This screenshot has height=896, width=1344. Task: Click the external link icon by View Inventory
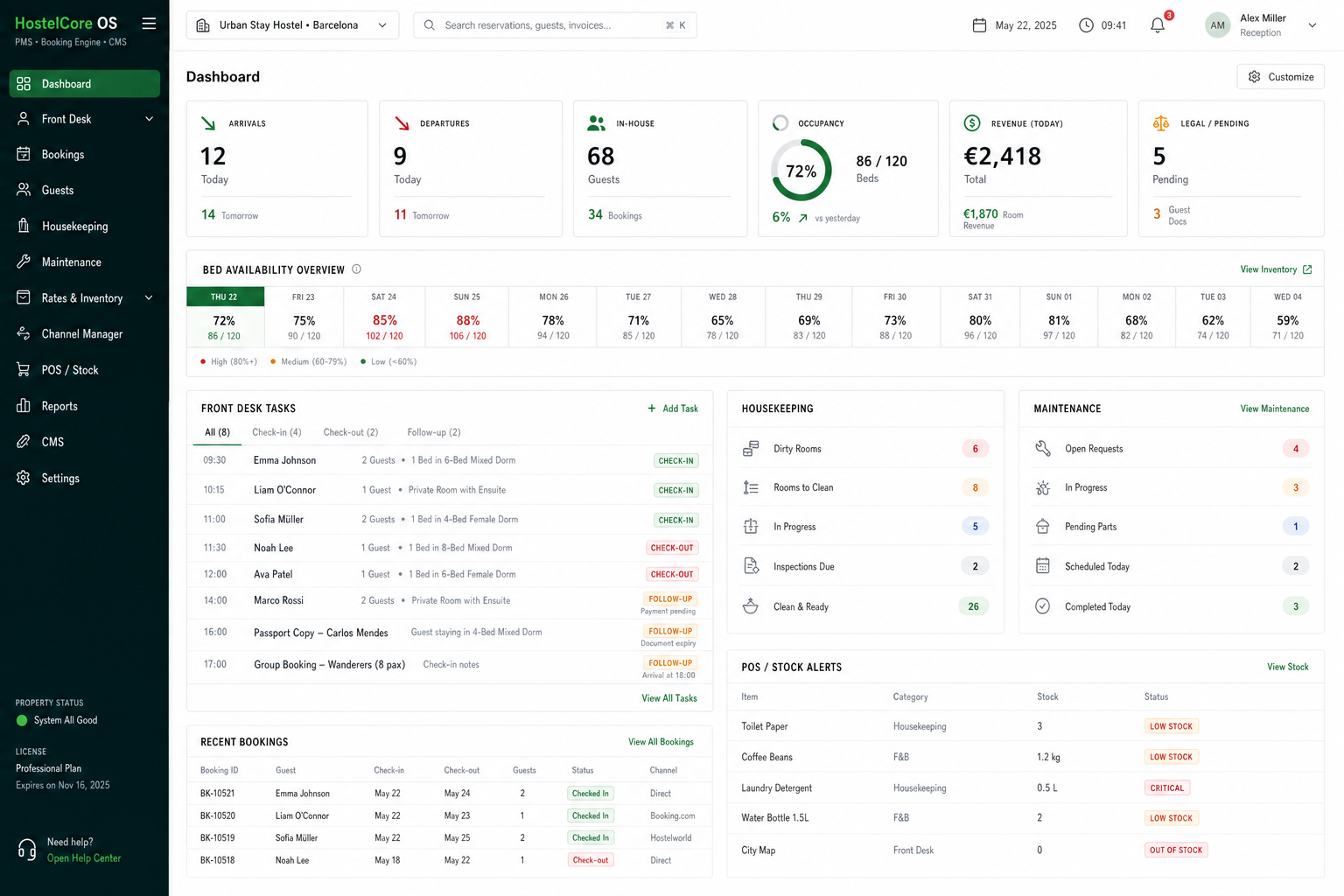coord(1307,269)
